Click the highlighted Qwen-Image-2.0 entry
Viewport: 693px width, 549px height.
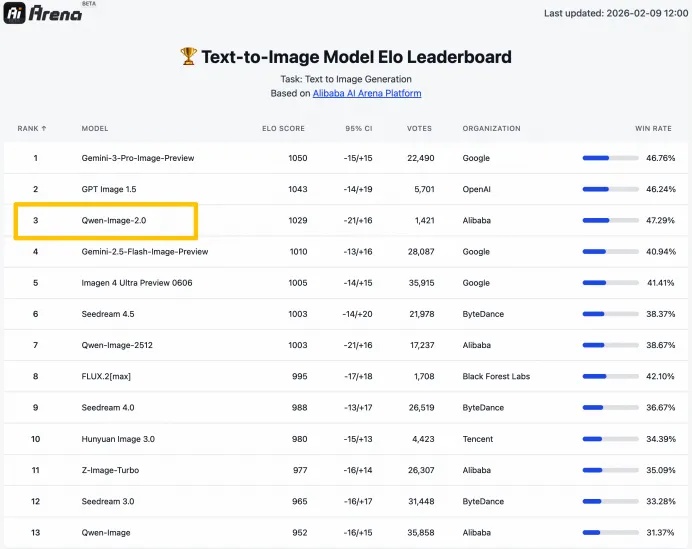(x=114, y=220)
